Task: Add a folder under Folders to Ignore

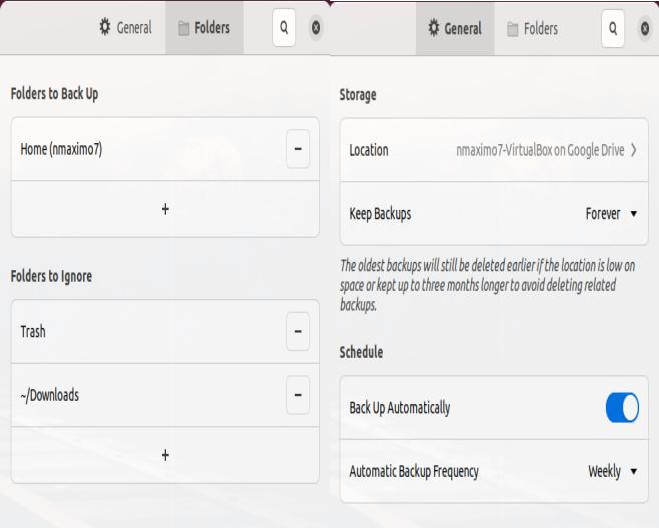Action: [165, 455]
